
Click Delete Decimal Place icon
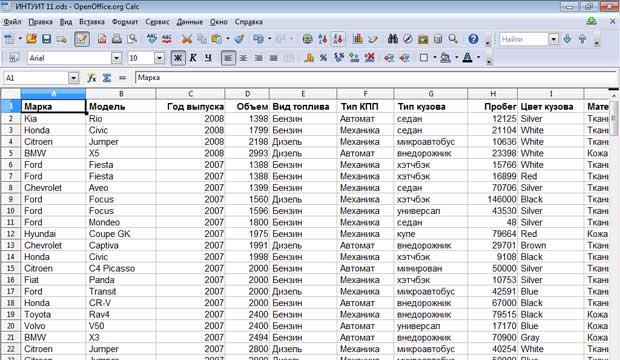pyautogui.click(x=369, y=58)
